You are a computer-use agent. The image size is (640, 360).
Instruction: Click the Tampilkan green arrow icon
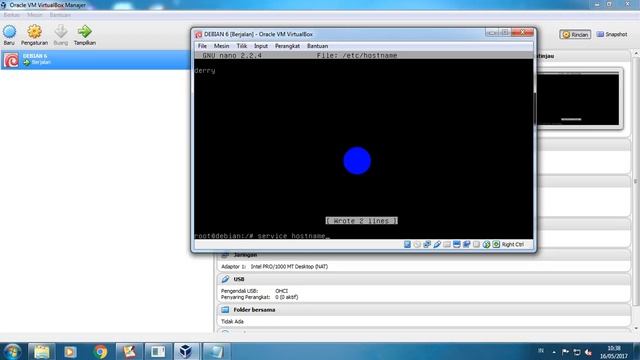[84, 31]
